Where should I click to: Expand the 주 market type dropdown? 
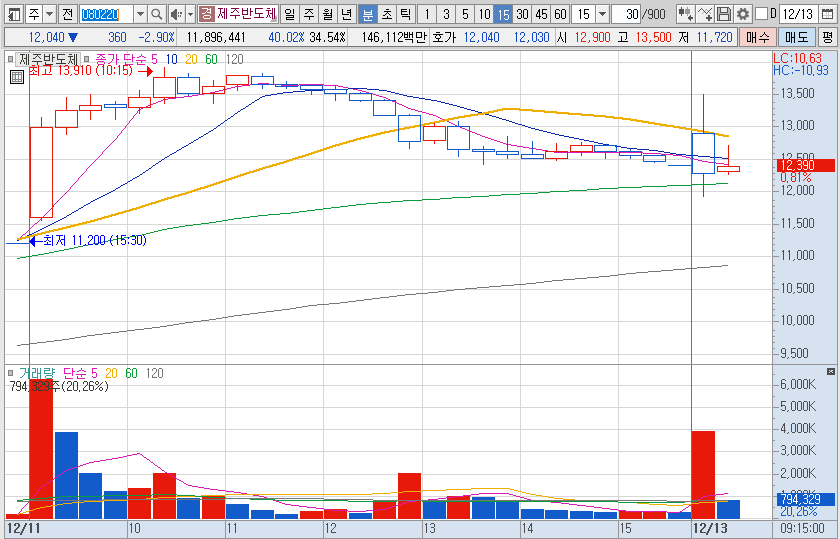pyautogui.click(x=49, y=14)
